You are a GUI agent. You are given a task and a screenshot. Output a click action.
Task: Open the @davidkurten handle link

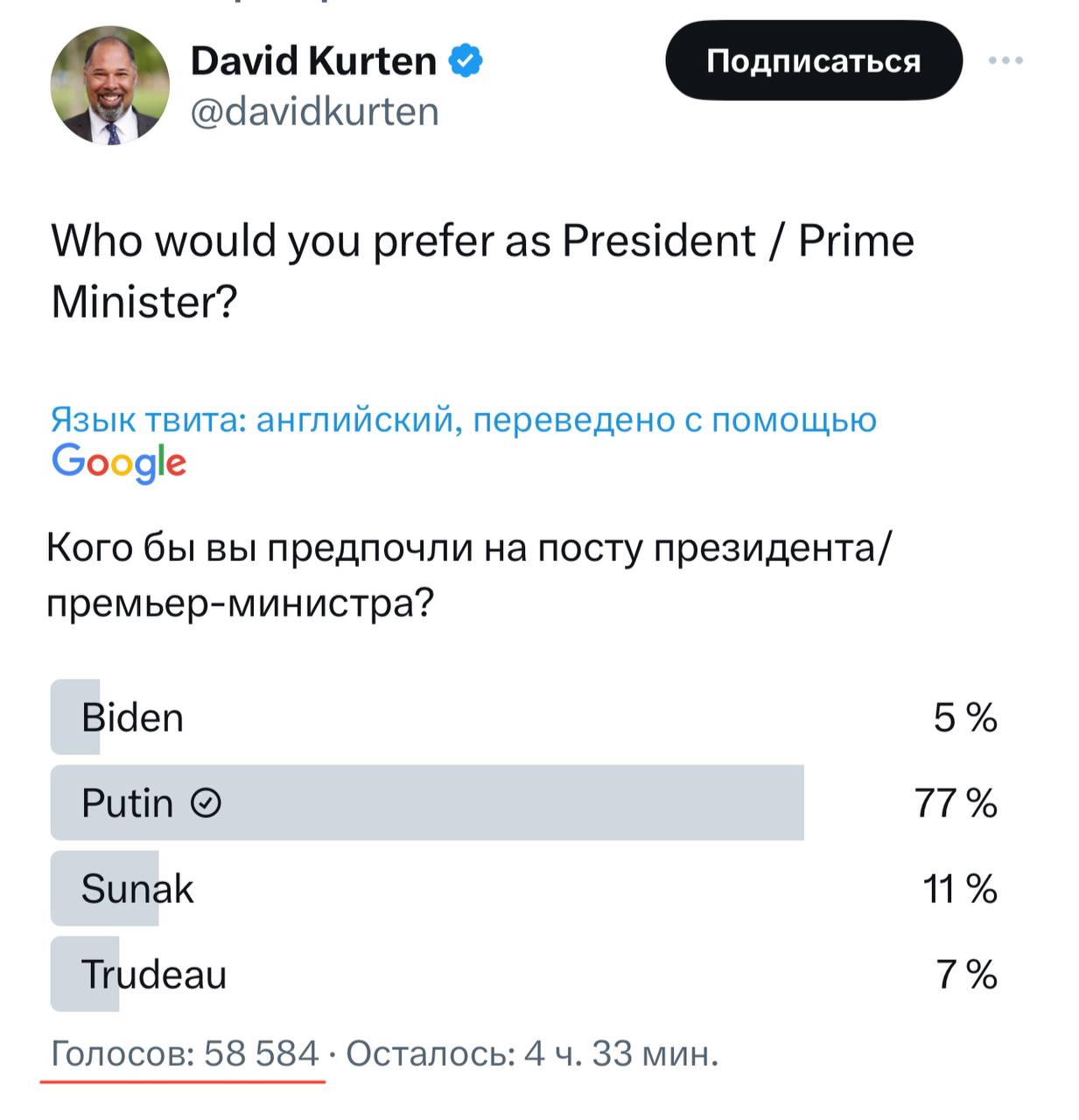pos(314,112)
